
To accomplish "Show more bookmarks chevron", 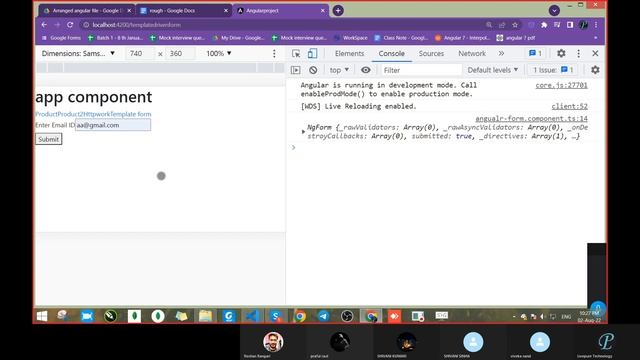I will 596,38.
